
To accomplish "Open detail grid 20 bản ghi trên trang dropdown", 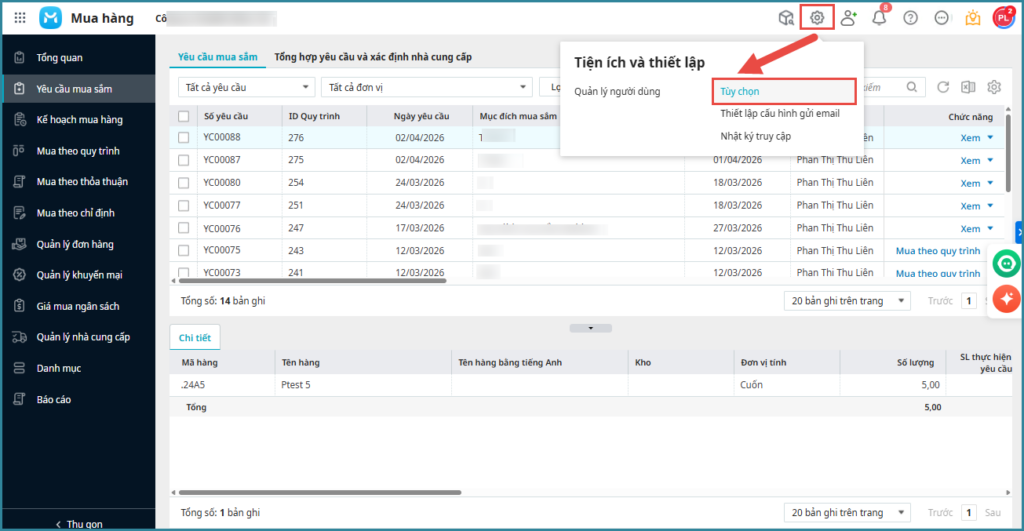I will 847,513.
